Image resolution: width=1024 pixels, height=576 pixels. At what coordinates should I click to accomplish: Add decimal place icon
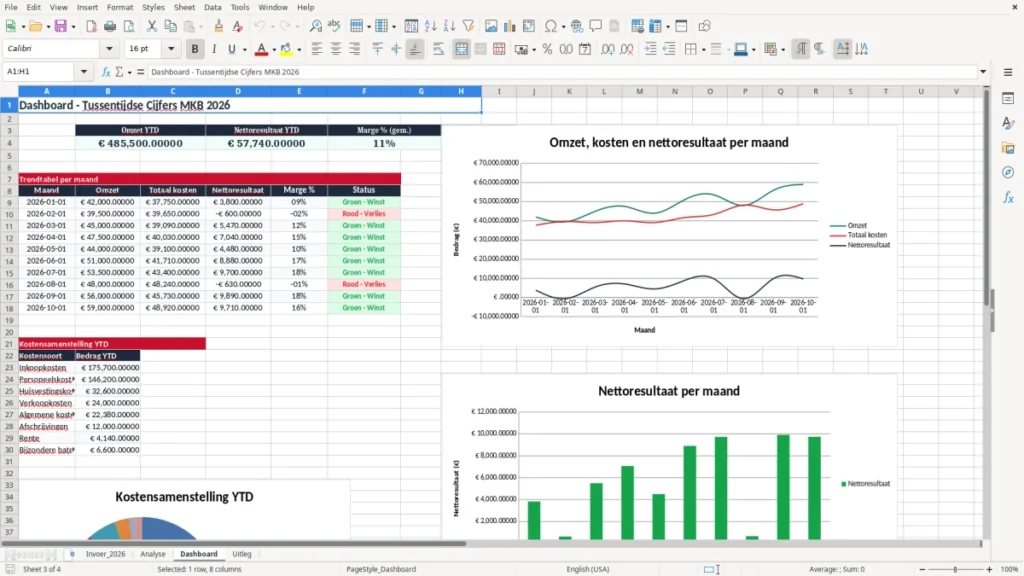coord(608,49)
